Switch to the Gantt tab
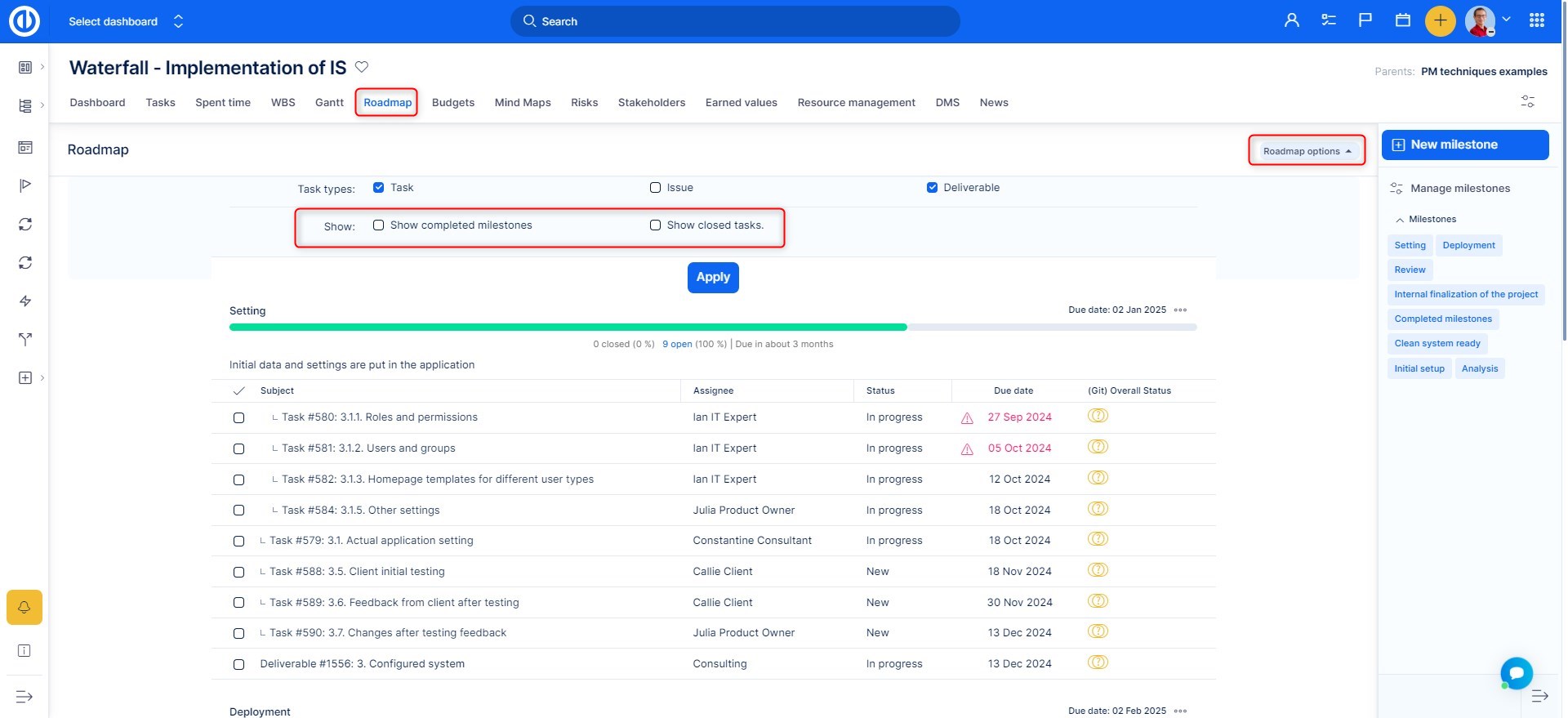The image size is (1568, 718). [329, 103]
